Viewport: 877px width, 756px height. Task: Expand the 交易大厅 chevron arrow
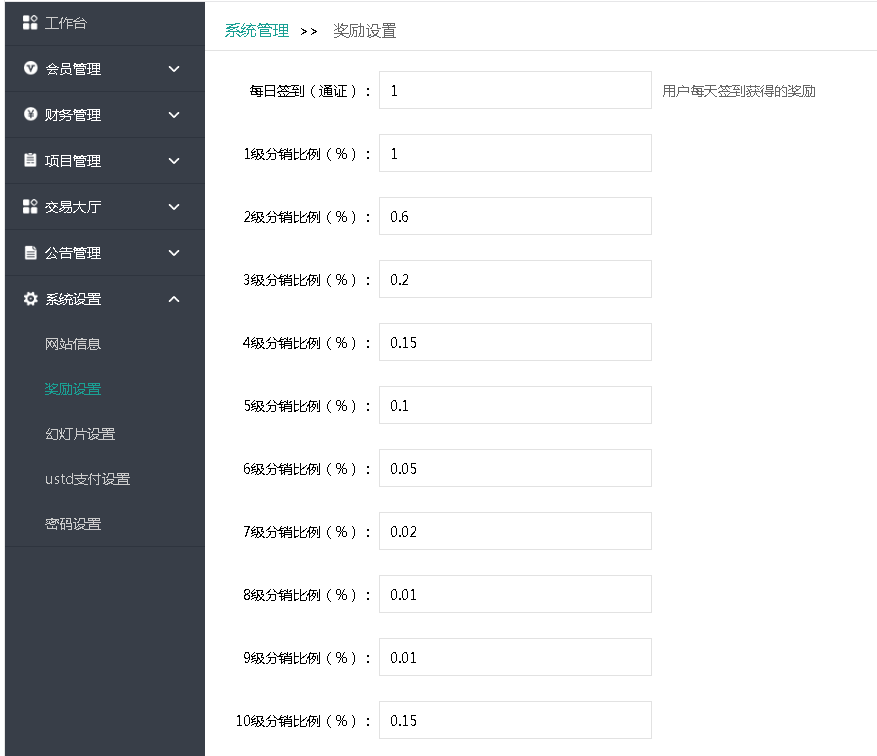click(x=174, y=207)
